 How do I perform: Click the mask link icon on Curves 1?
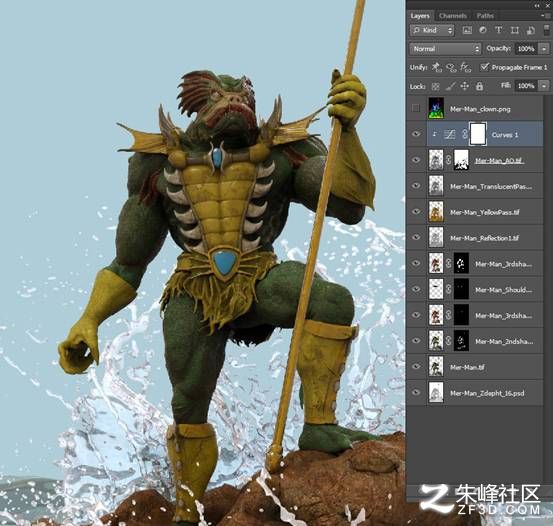(464, 134)
